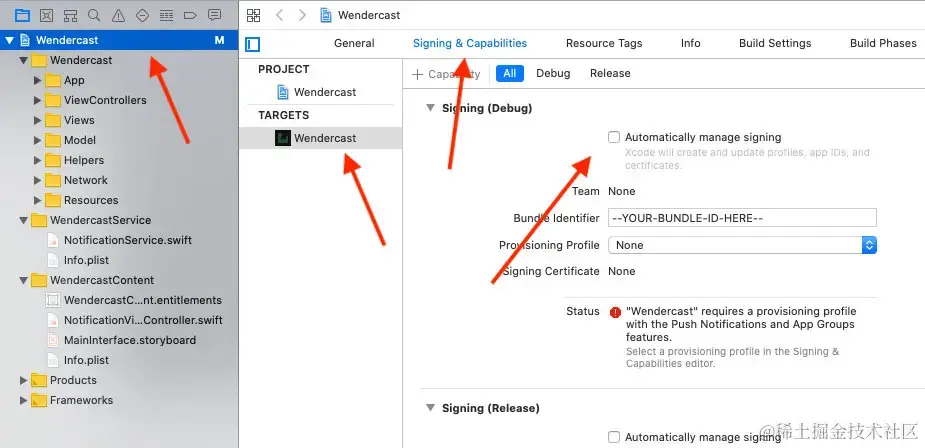Image resolution: width=925 pixels, height=448 pixels.
Task: Open the Provisioning Profile dropdown
Action: point(742,245)
